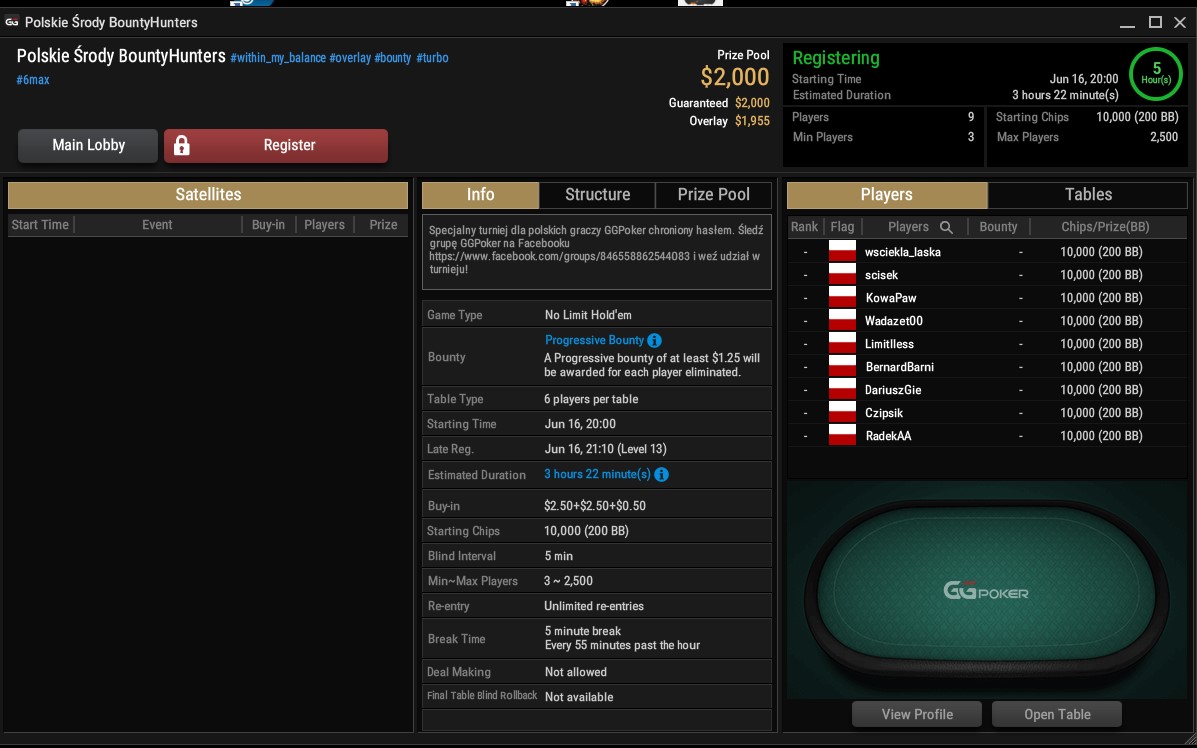
Task: Switch to the Tables tab
Action: tap(1088, 195)
